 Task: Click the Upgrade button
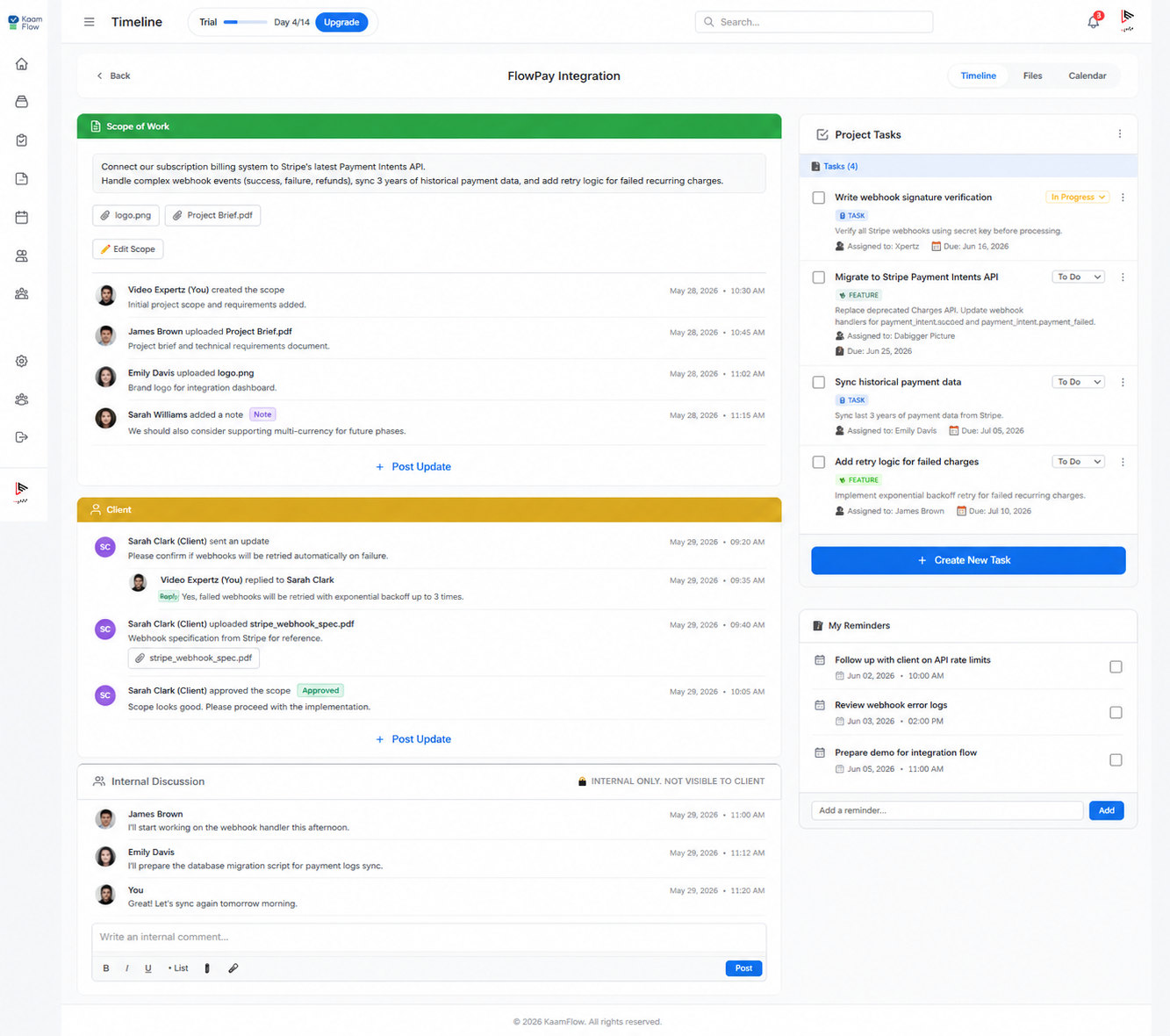(x=341, y=22)
